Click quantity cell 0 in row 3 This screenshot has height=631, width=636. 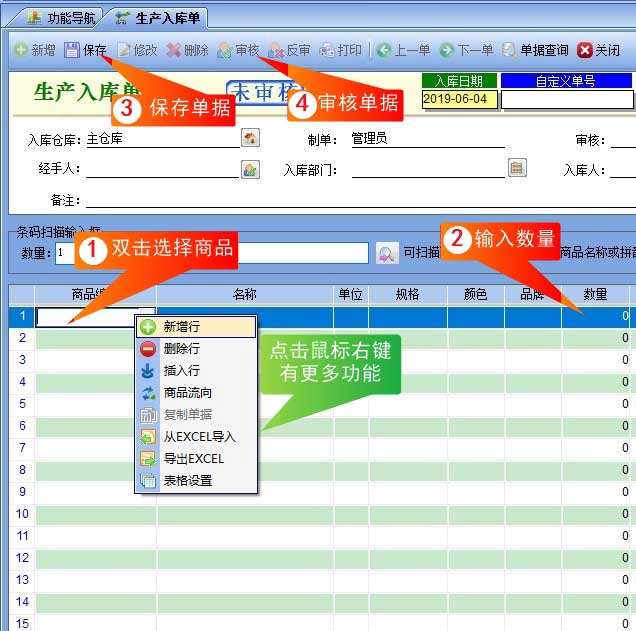595,360
